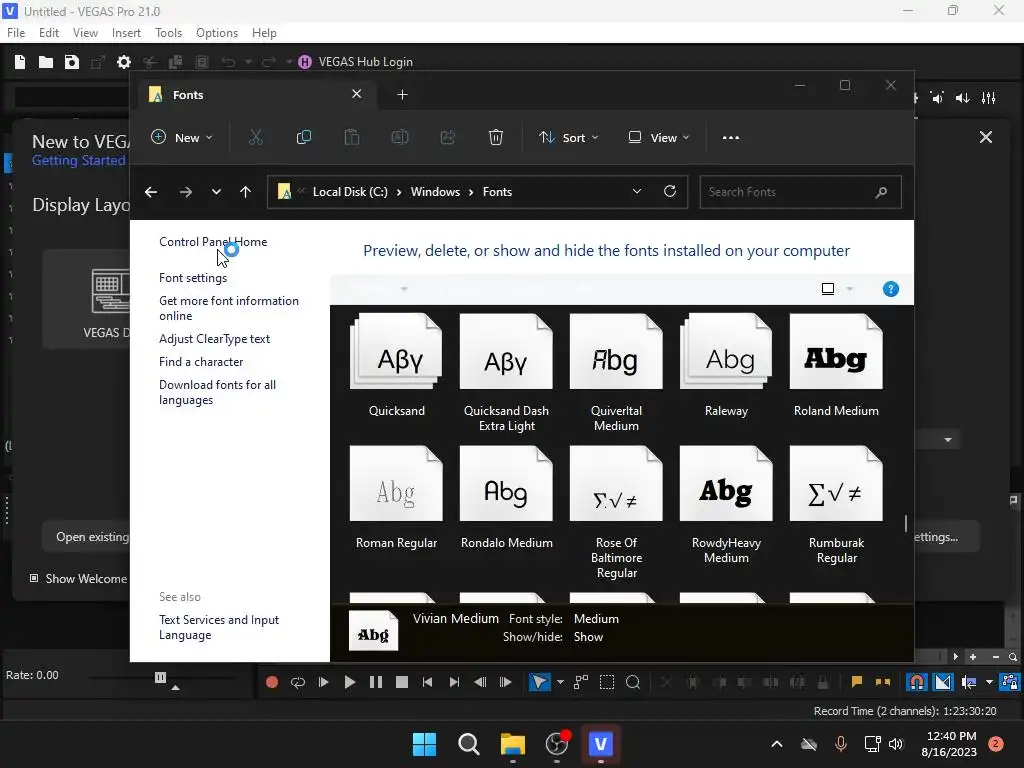Open the Insert menu in VEGAS
This screenshot has width=1024, height=768.
pos(126,33)
